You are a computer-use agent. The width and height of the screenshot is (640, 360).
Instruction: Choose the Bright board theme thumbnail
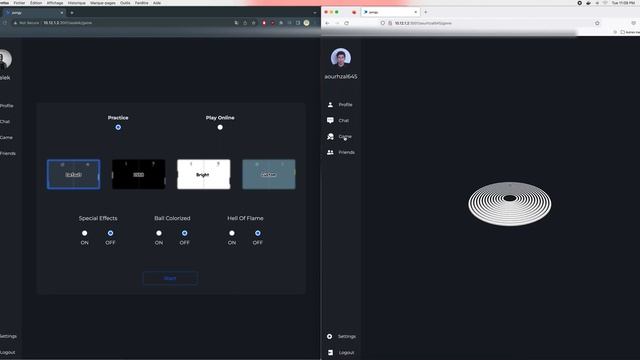click(204, 174)
